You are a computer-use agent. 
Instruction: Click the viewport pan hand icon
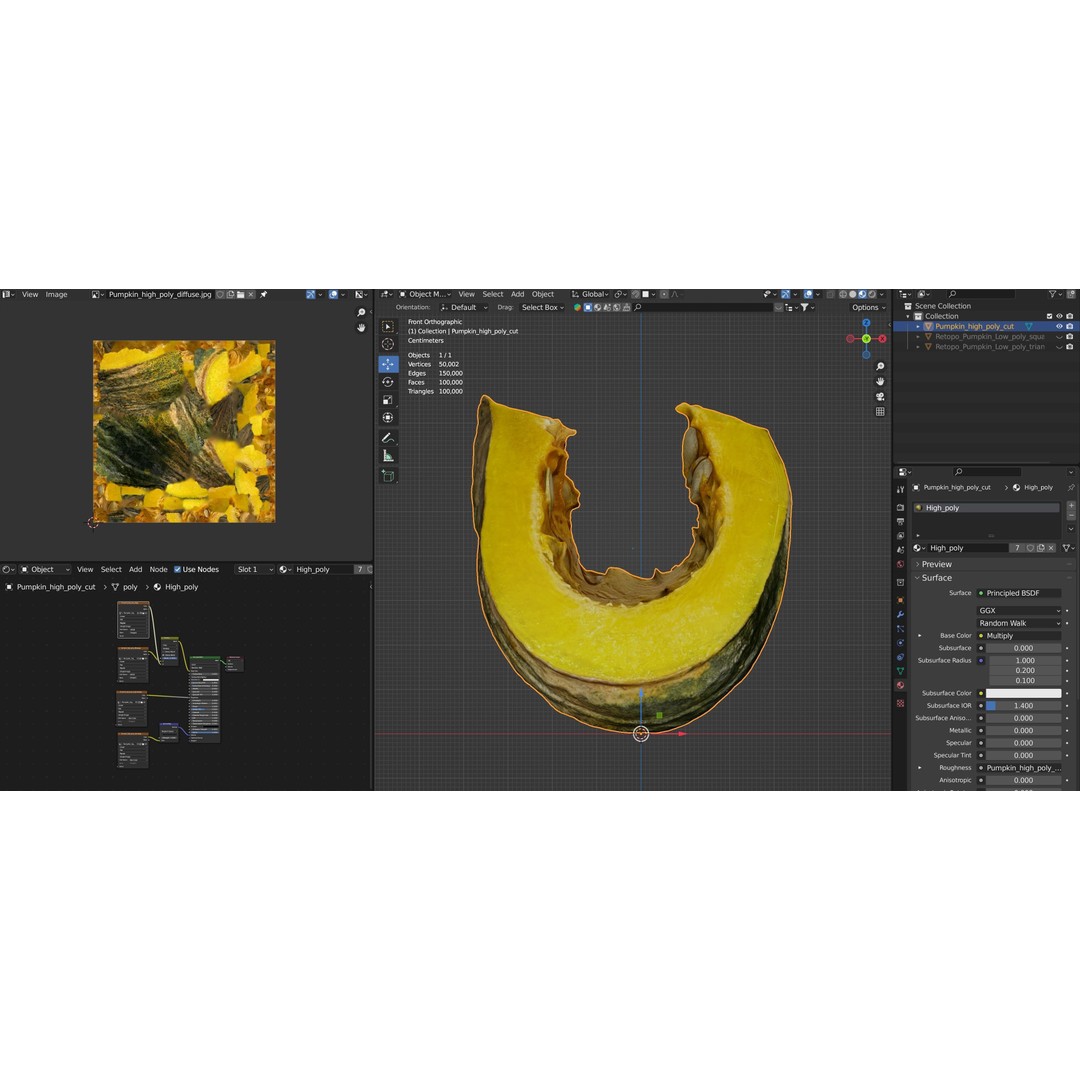[880, 382]
